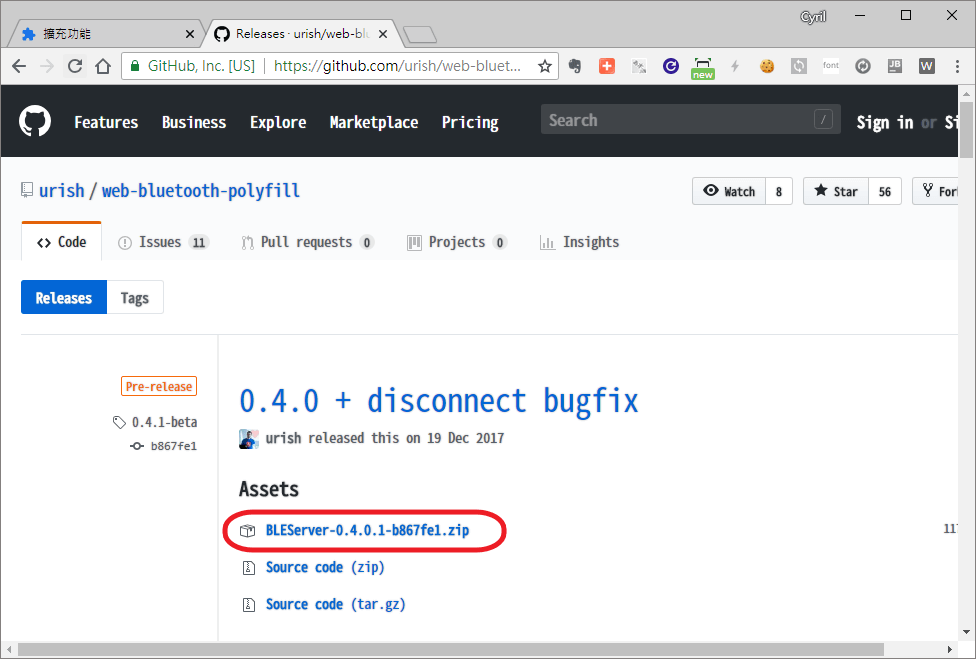The height and width of the screenshot is (659, 976).
Task: Open the cookie extension icon
Action: coord(767,66)
